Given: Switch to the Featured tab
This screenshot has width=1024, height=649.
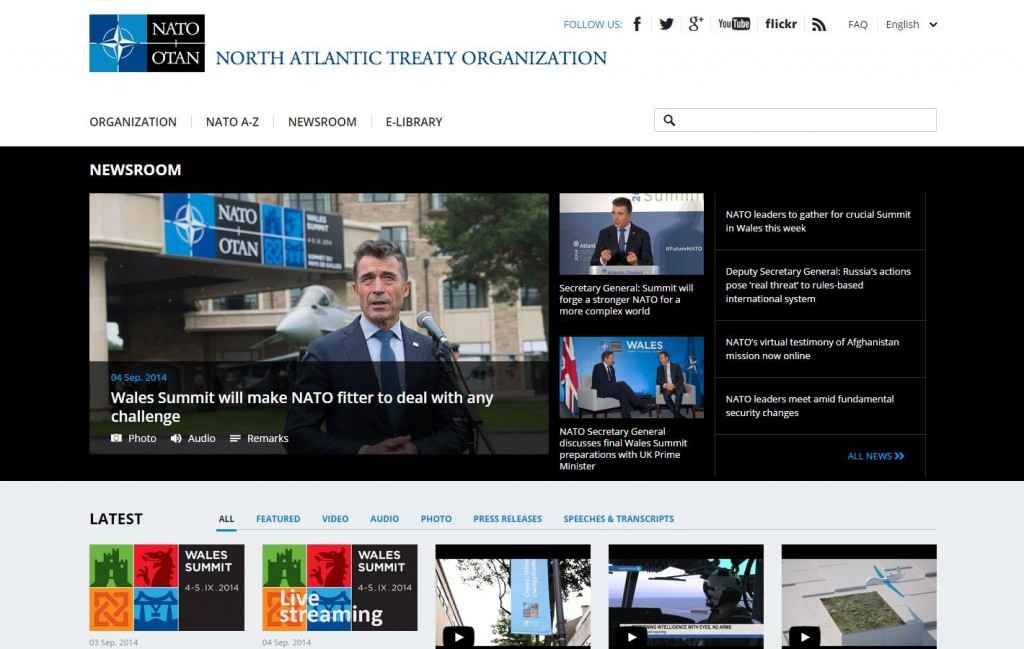Looking at the screenshot, I should click(x=278, y=519).
